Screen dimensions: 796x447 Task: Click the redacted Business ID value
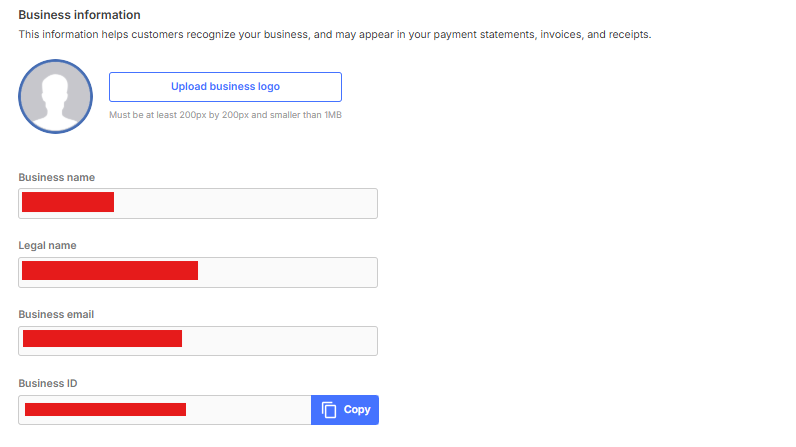[x=105, y=409]
